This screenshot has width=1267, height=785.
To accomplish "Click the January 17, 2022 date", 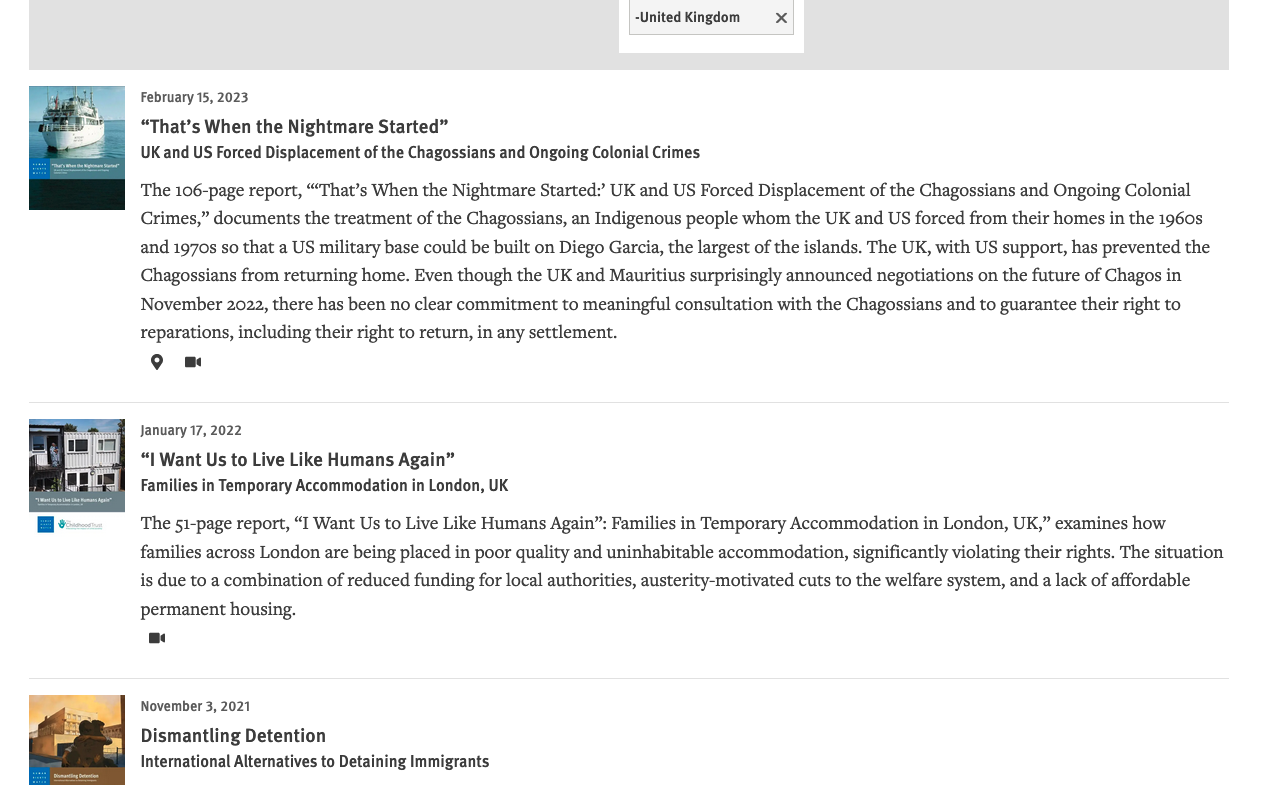I will tap(191, 430).
